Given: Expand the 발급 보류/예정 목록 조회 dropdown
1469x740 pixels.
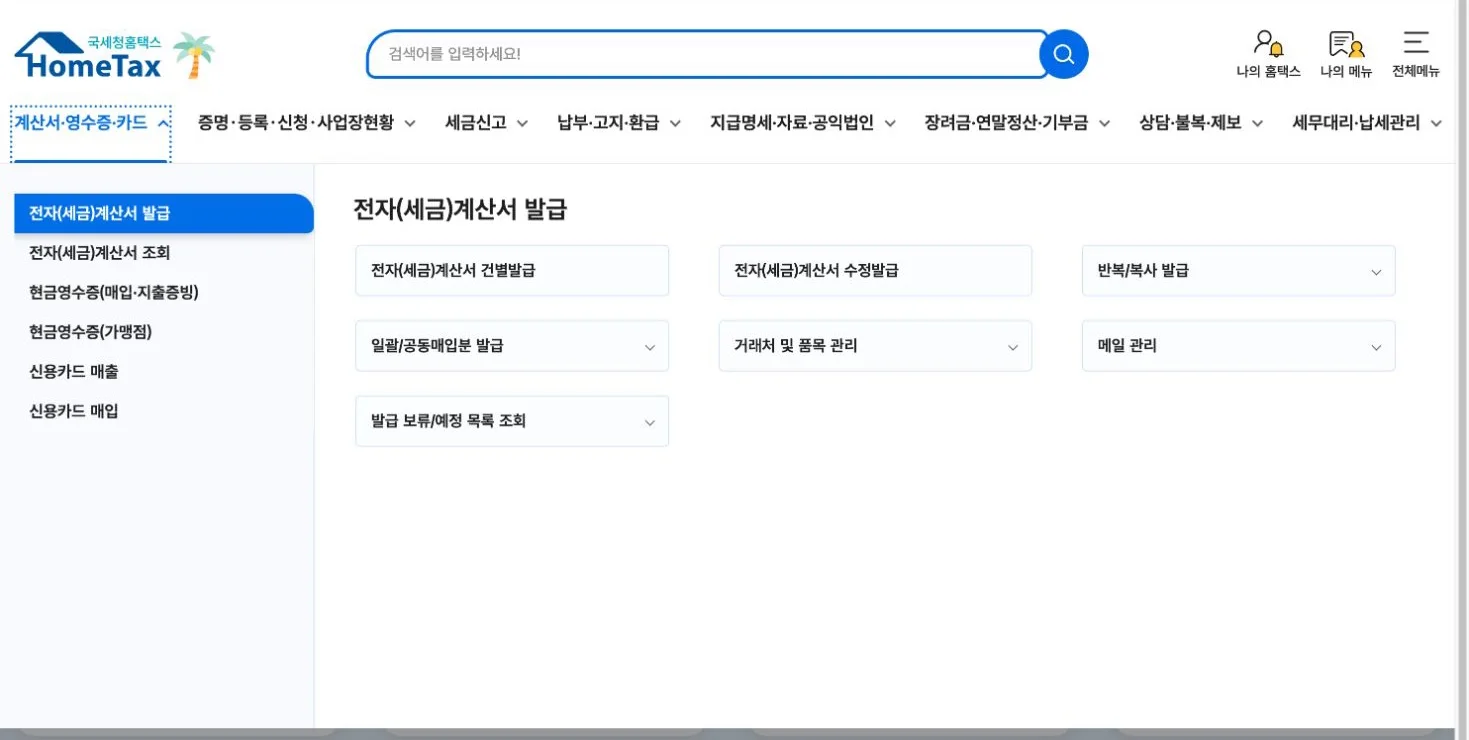Looking at the screenshot, I should 512,421.
